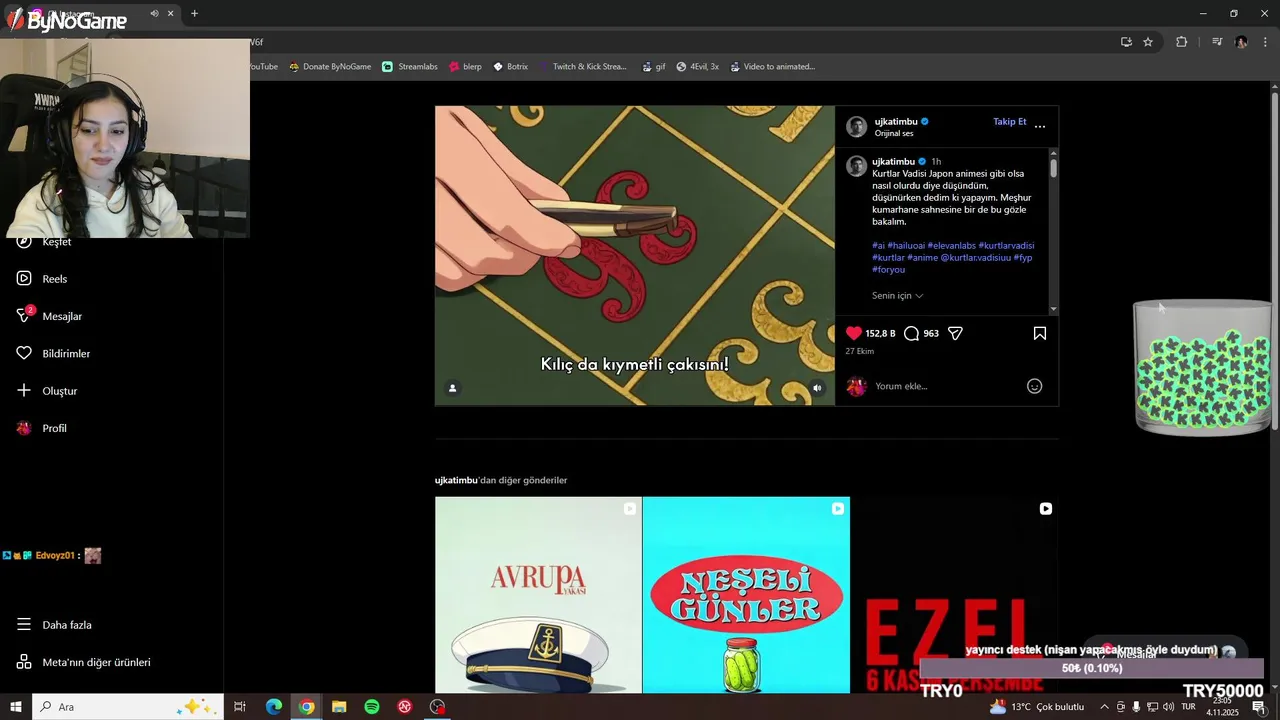Screen dimensions: 1280x720
Task: Open Twitch & Kick Strea... bookmark
Action: pyautogui.click(x=582, y=67)
